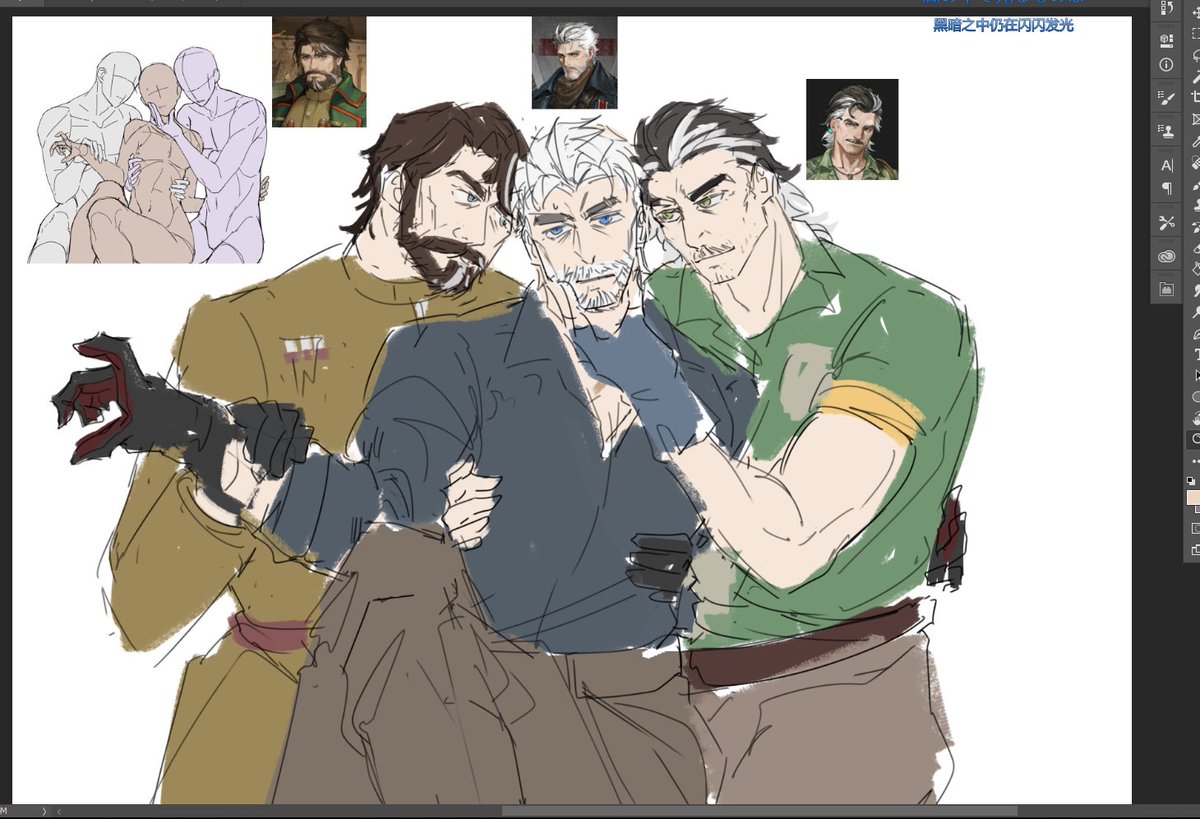Select the Type tool
The width and height of the screenshot is (1200, 819).
tap(1196, 354)
